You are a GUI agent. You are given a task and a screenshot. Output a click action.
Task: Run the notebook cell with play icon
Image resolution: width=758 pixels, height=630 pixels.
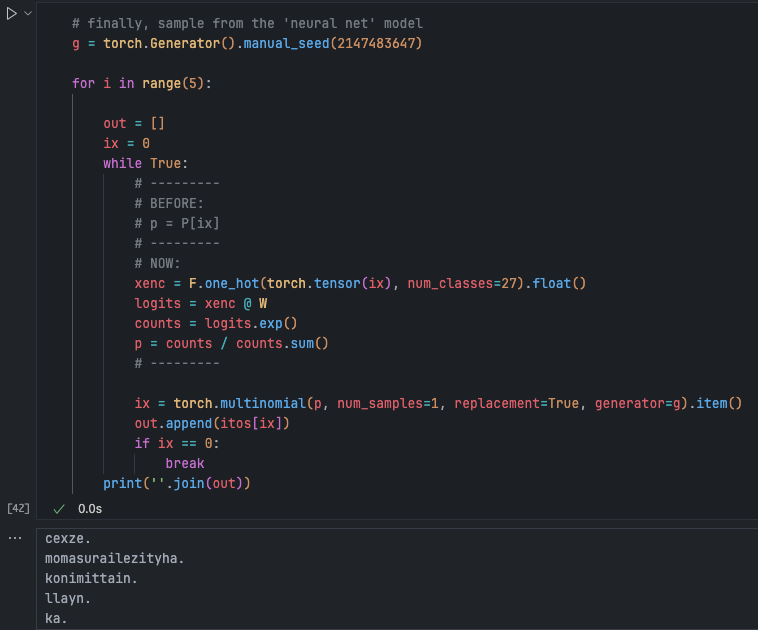(11, 13)
